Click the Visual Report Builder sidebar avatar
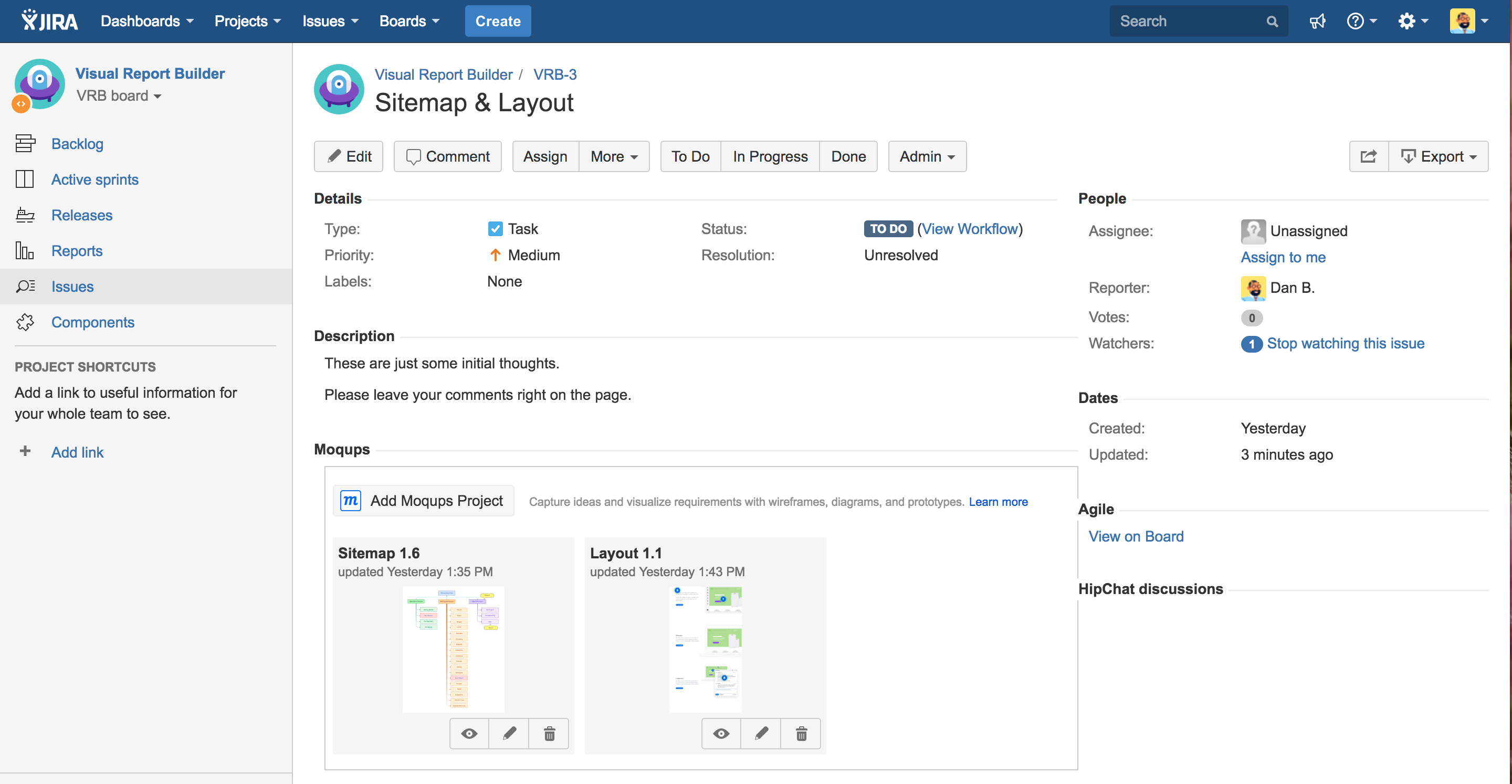The width and height of the screenshot is (1512, 784). pyautogui.click(x=39, y=84)
